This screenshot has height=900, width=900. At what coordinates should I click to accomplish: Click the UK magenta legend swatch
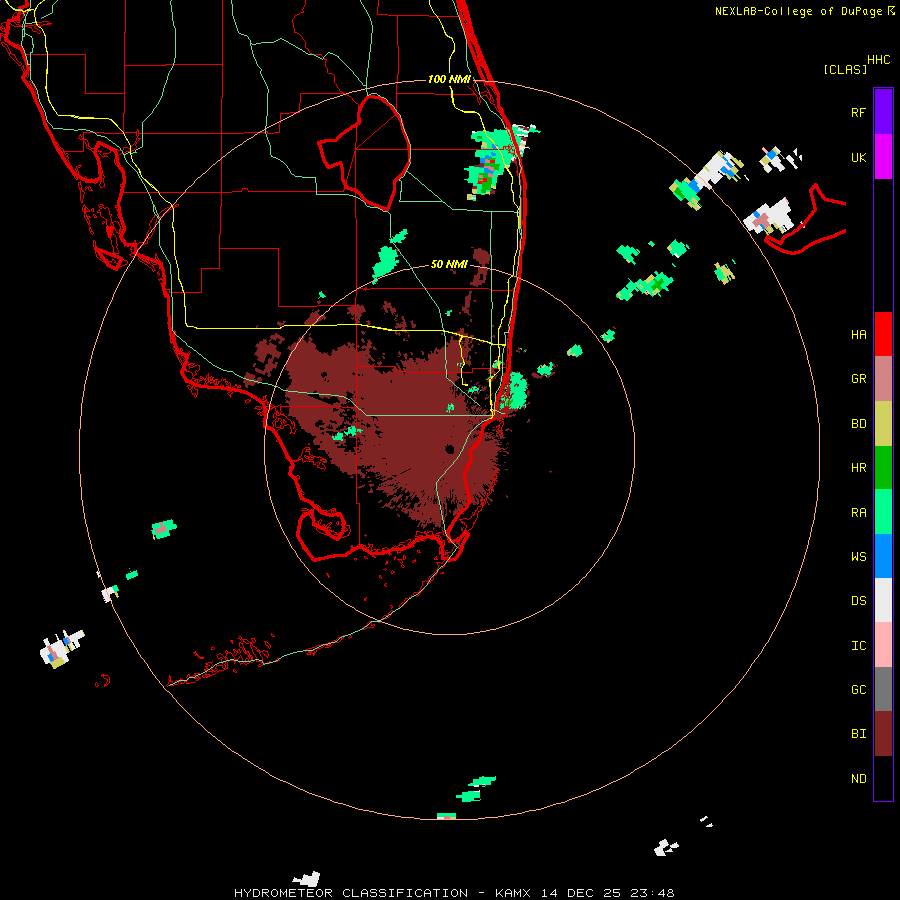point(883,157)
